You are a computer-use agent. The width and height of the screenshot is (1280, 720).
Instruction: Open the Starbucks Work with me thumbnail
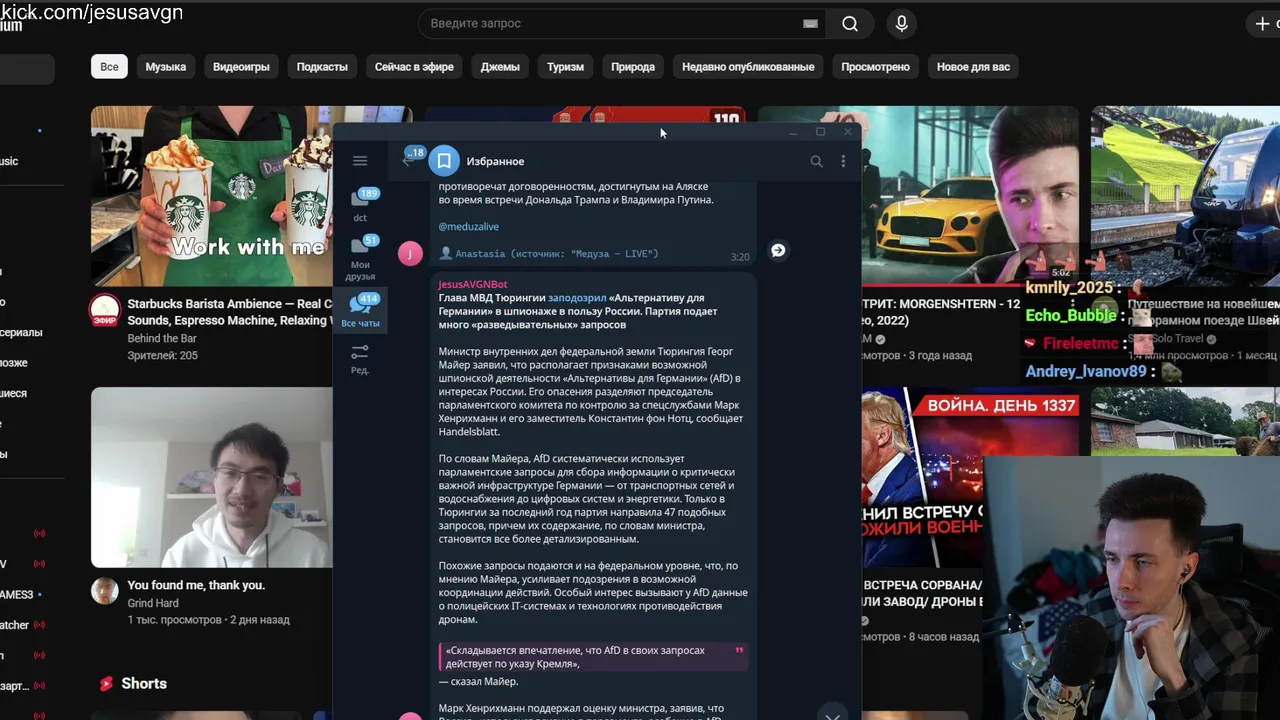tap(211, 196)
